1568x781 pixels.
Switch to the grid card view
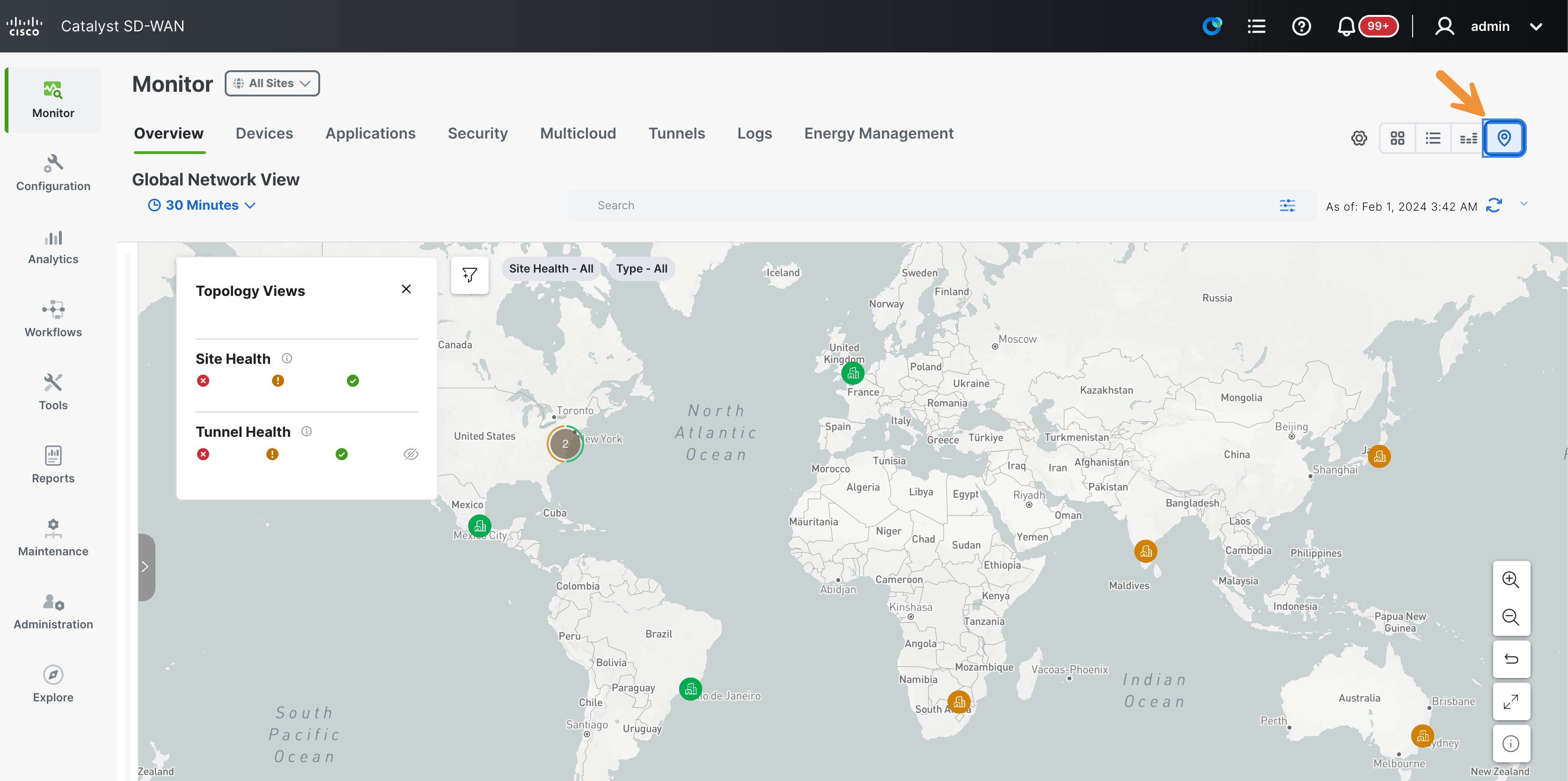(x=1397, y=138)
